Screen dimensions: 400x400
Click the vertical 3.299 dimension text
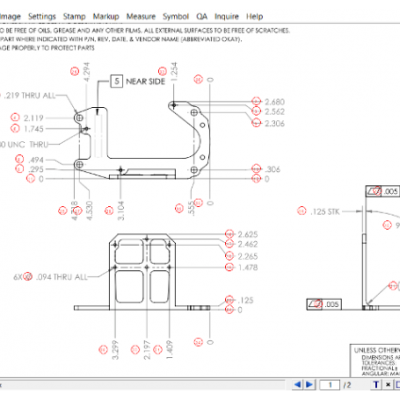pos(115,350)
